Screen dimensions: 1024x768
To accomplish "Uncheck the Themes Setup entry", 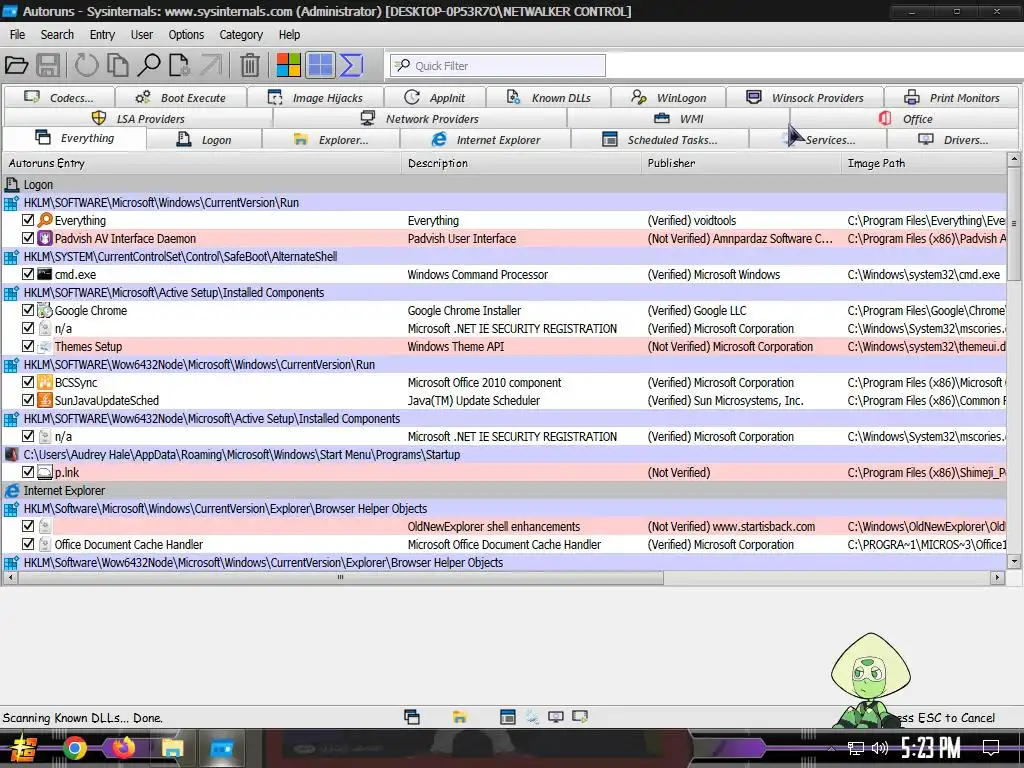I will click(x=28, y=346).
